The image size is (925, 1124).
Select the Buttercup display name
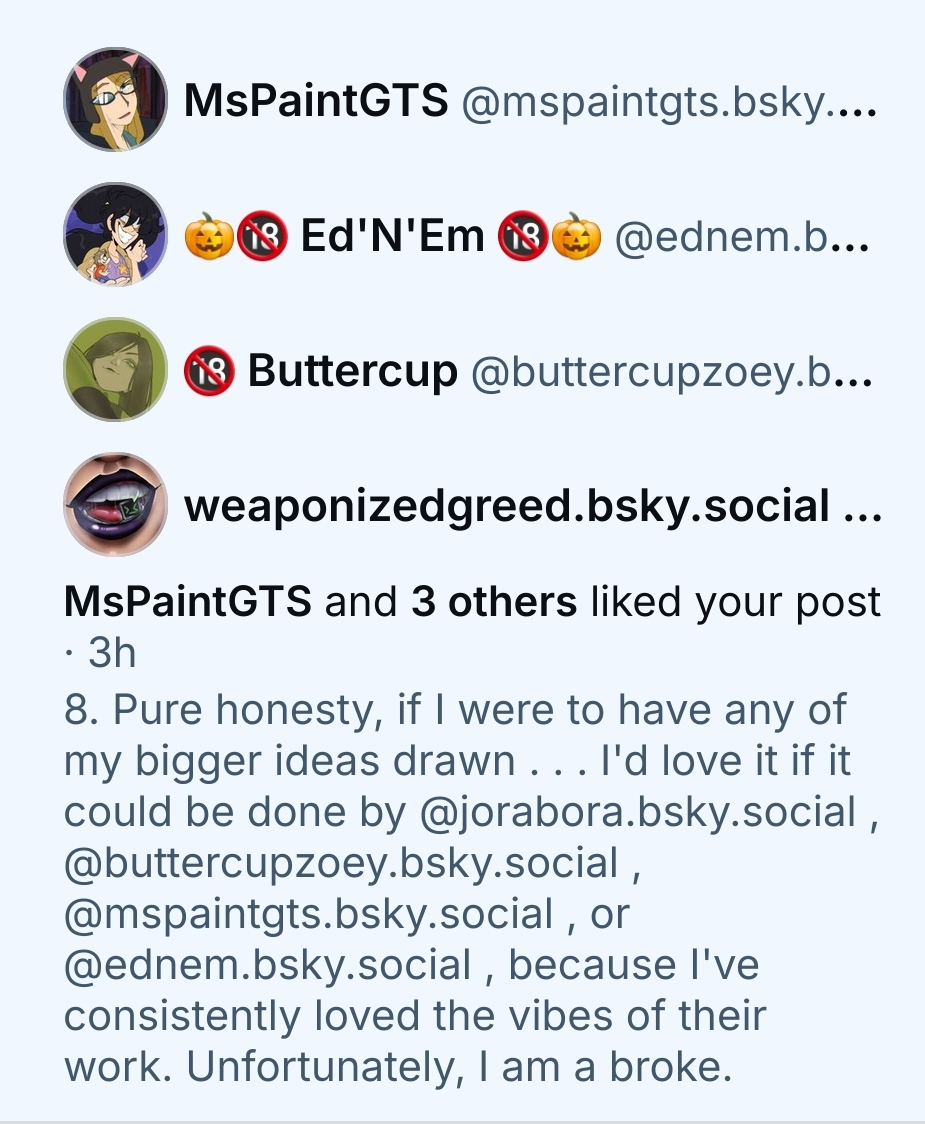click(x=352, y=371)
